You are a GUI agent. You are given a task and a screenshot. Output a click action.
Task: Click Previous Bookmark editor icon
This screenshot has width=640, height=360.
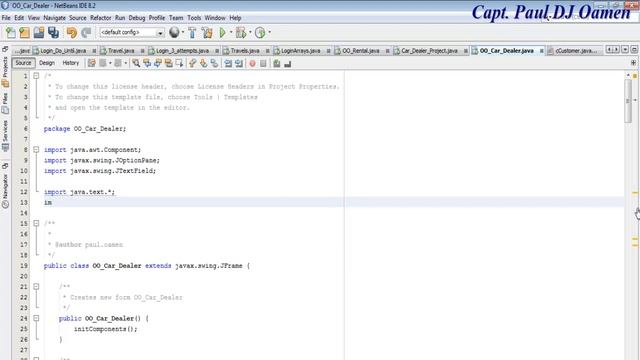193,63
